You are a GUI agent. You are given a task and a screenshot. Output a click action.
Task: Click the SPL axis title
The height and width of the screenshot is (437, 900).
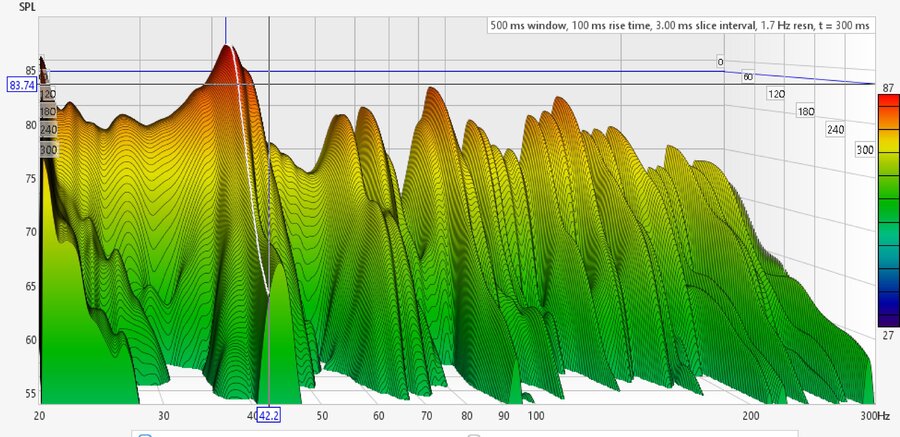pyautogui.click(x=28, y=7)
